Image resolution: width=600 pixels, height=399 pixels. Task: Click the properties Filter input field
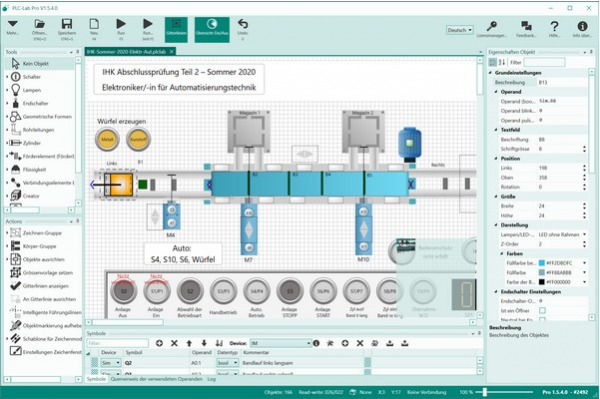pyautogui.click(x=544, y=62)
